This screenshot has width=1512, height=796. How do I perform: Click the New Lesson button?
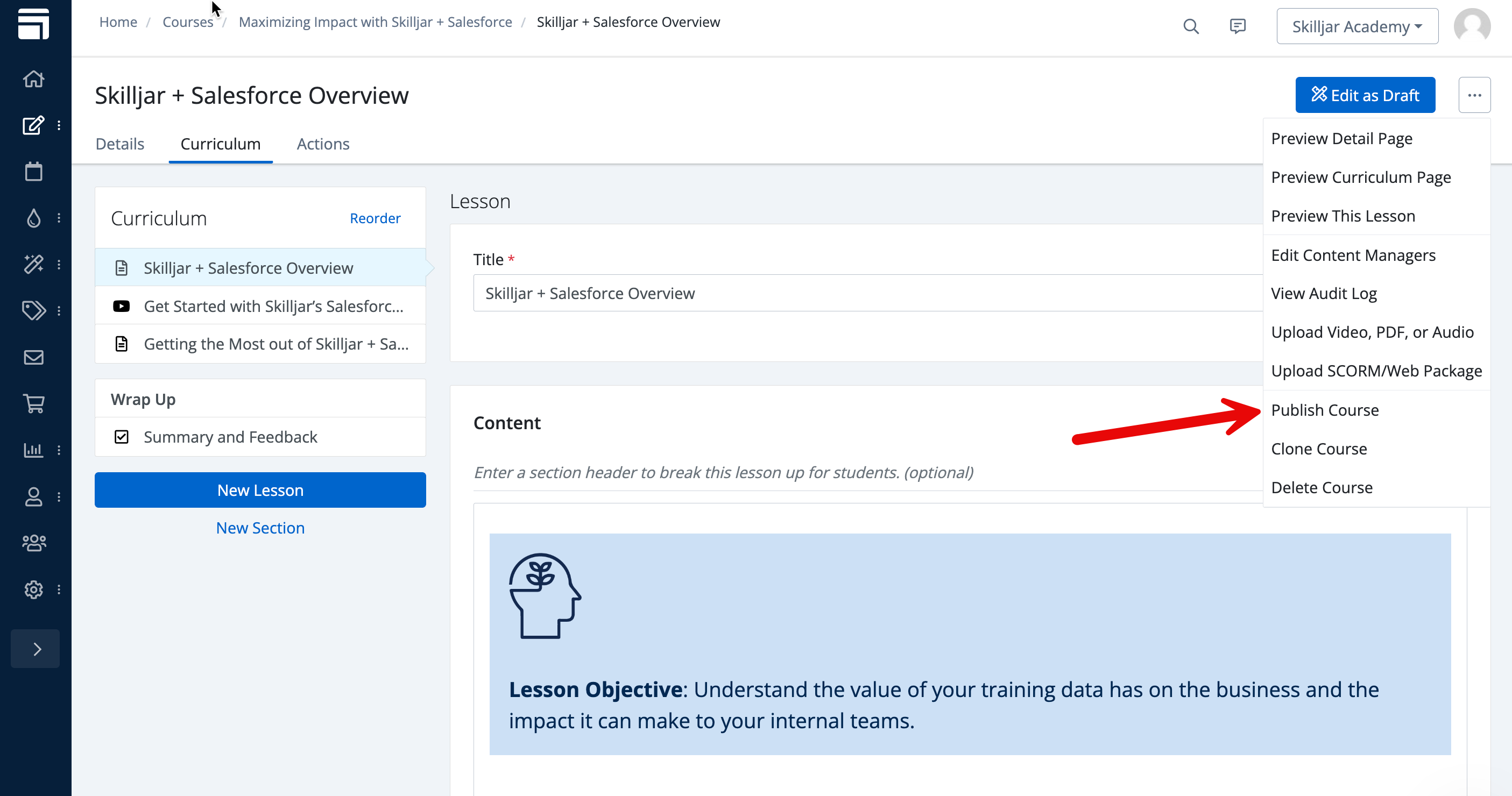coord(260,490)
